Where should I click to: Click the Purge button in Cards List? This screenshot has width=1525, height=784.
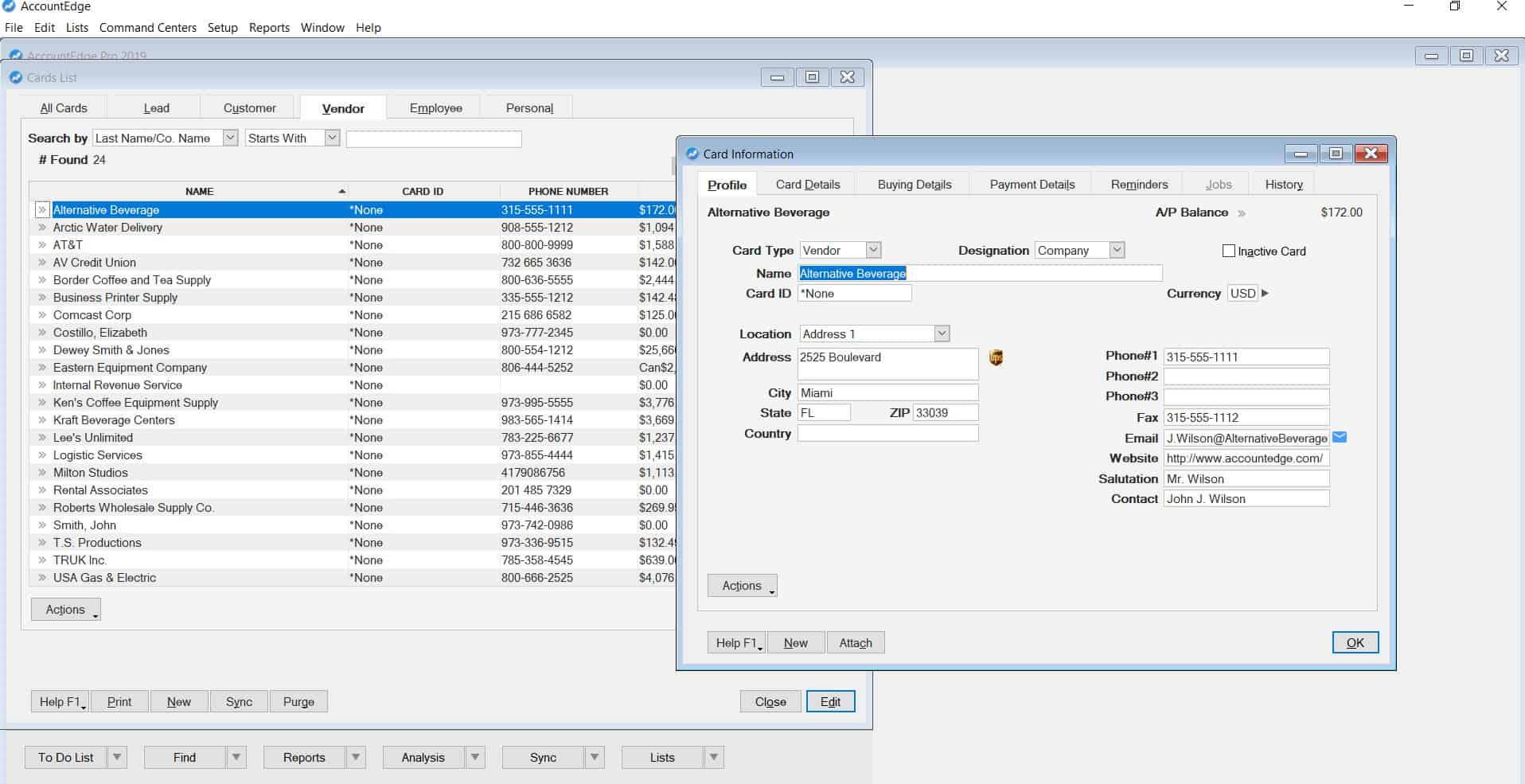click(298, 701)
